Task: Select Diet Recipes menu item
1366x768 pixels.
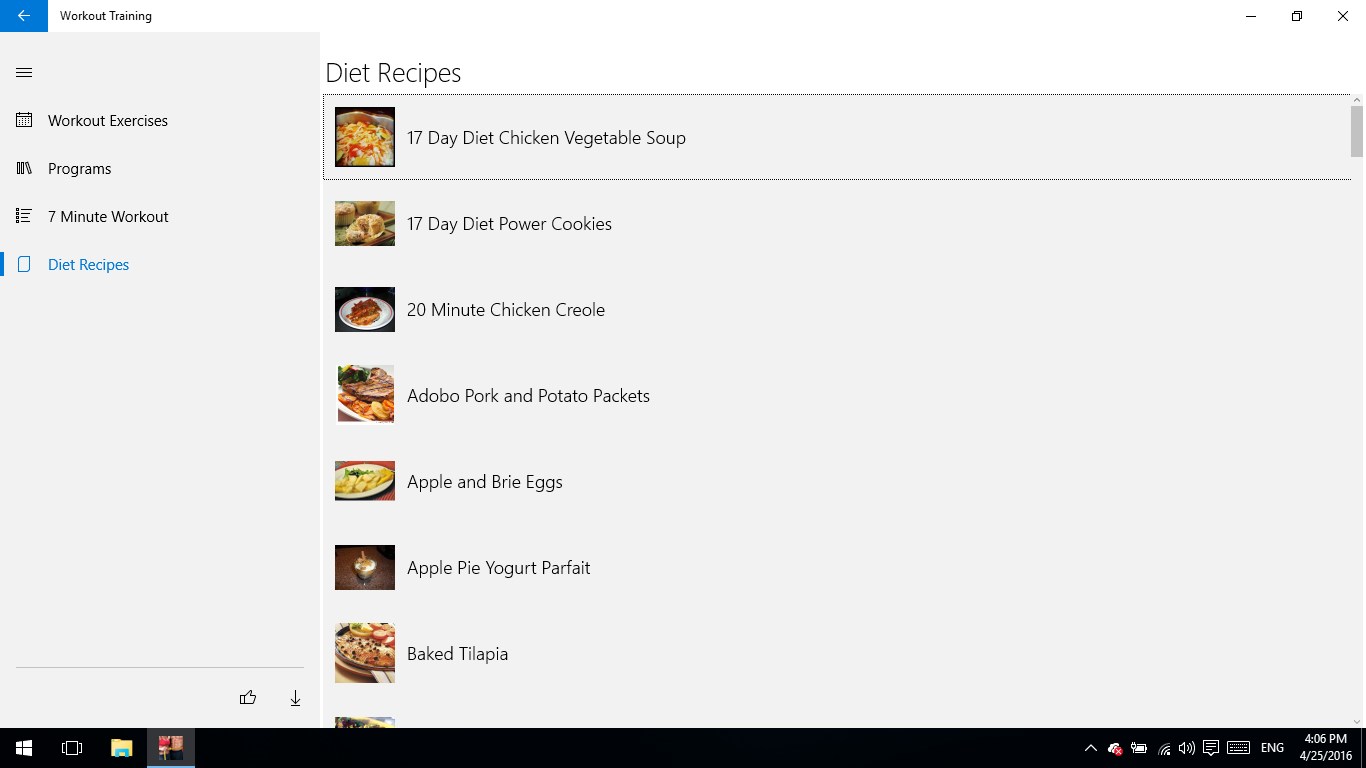Action: 88,264
